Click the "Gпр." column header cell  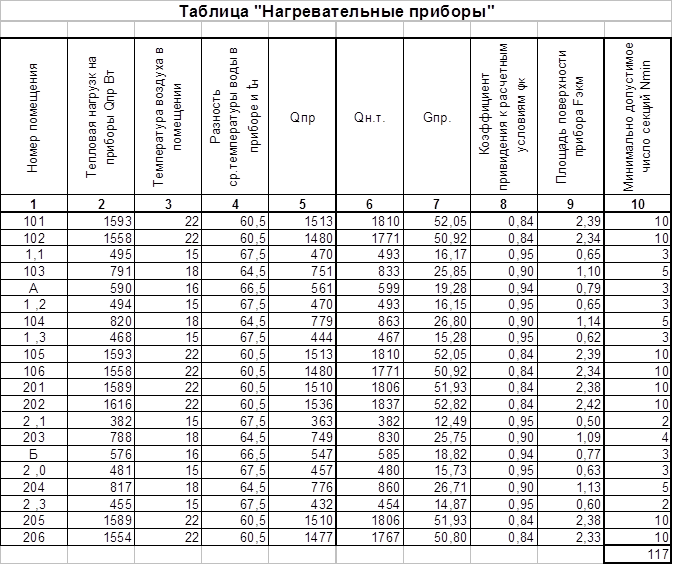click(437, 115)
